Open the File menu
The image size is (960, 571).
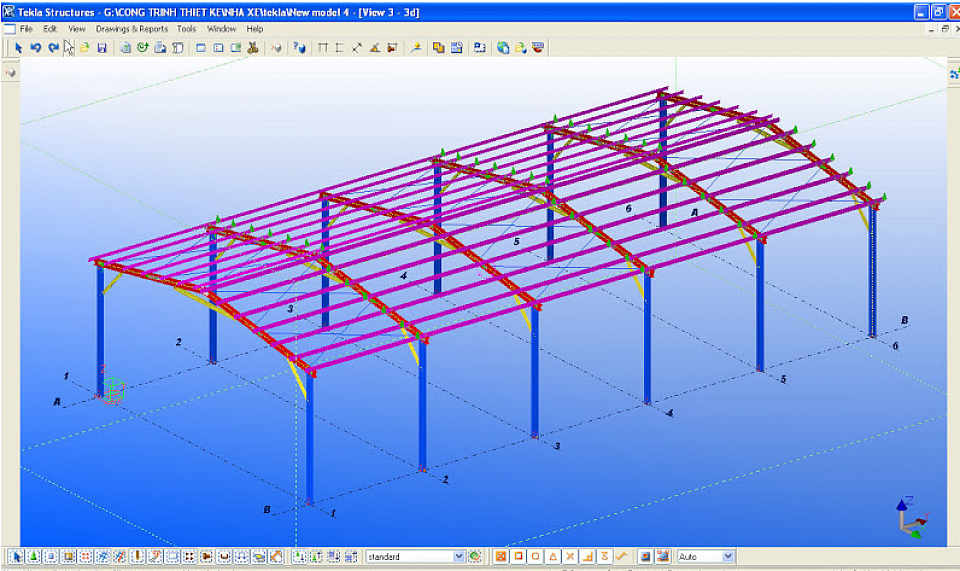[26, 29]
